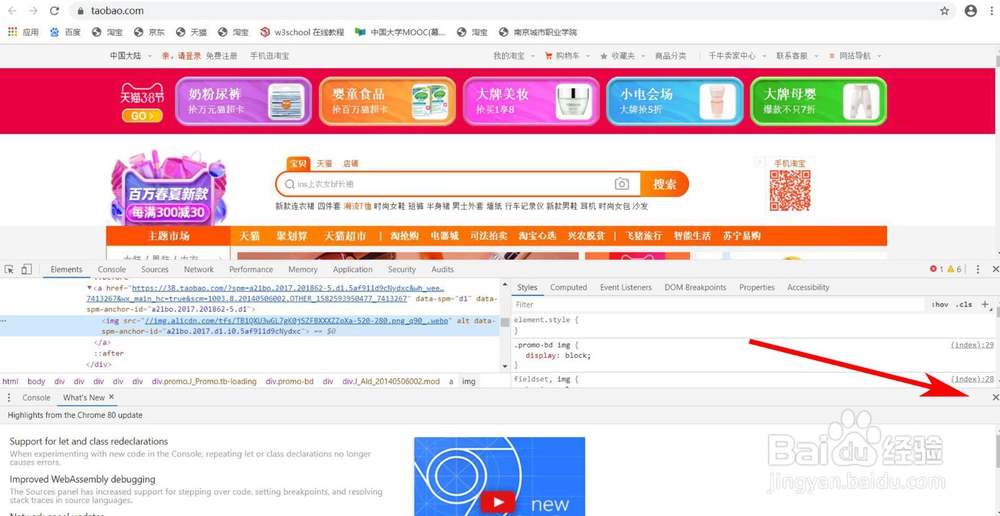This screenshot has width=1000, height=516.
Task: Go forward to next page
Action: pos(33,11)
